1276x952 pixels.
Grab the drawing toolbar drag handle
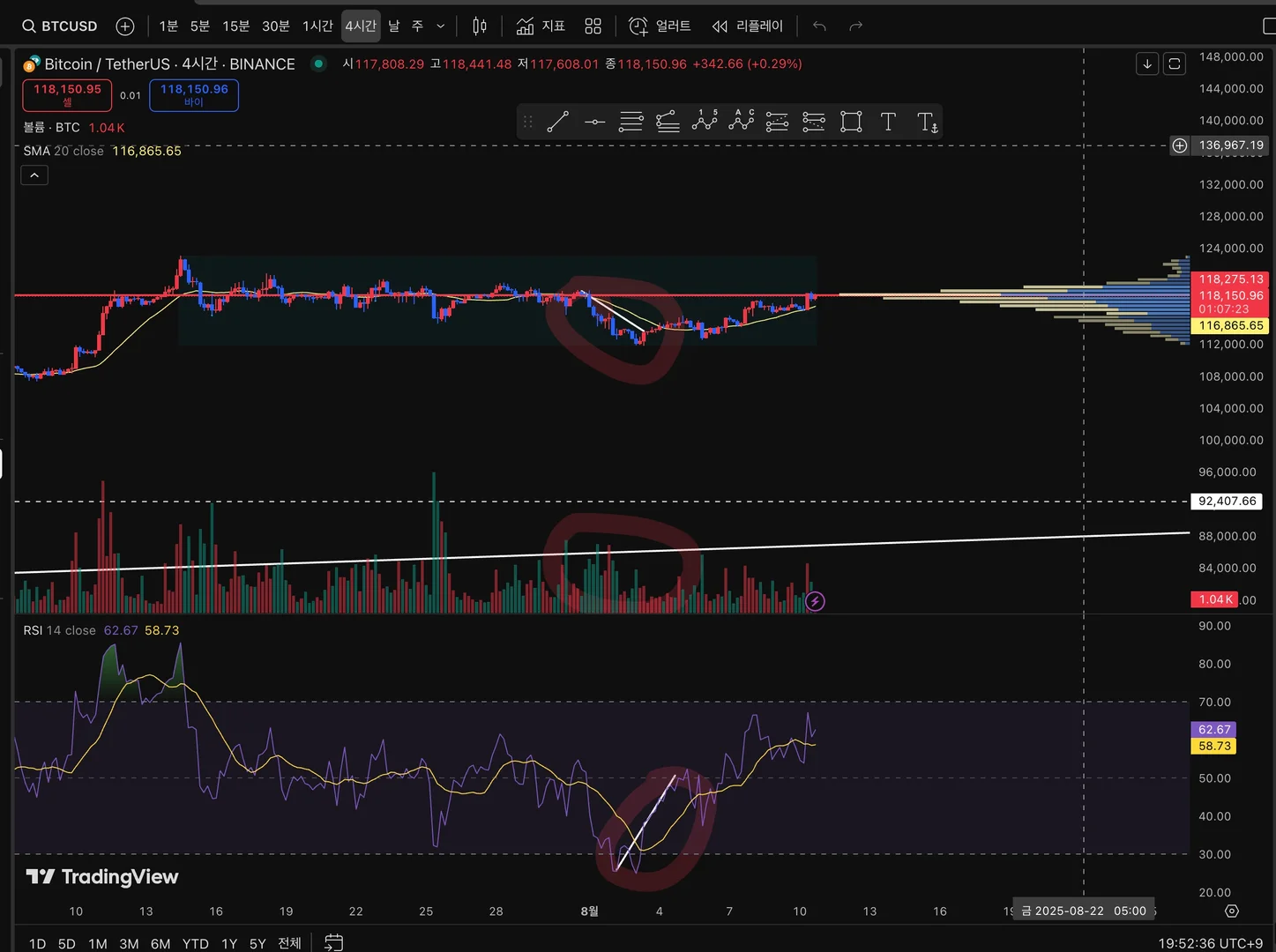click(527, 122)
